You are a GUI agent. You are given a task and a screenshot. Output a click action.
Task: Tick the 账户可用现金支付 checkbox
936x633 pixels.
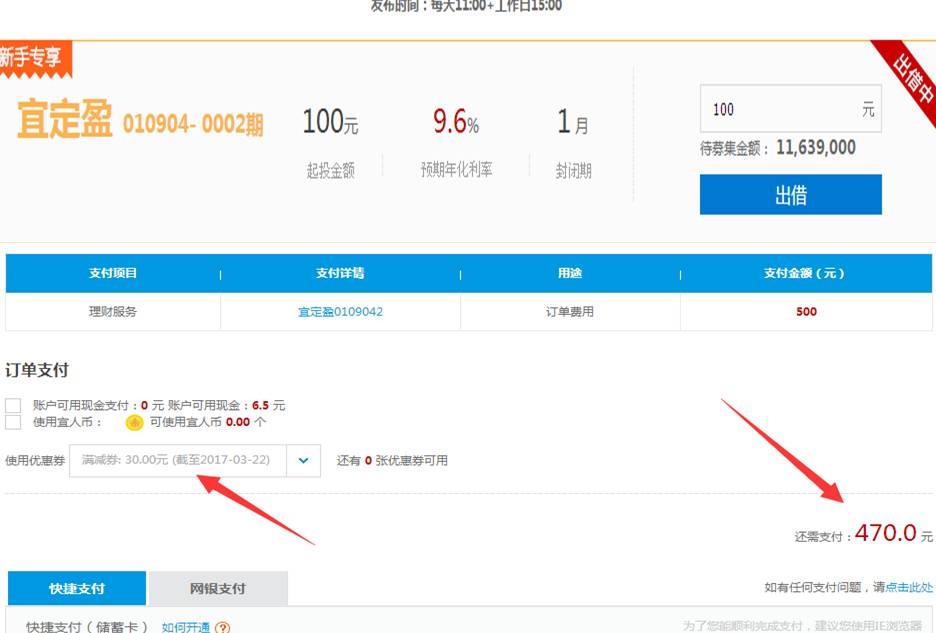[x=13, y=405]
